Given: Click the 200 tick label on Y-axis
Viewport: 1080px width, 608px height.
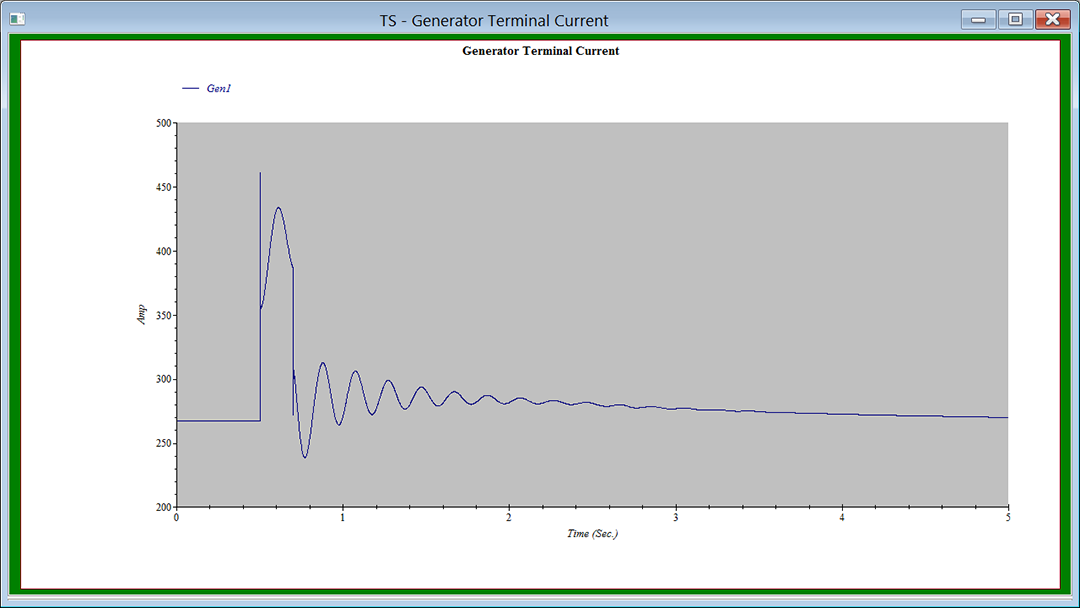Looking at the screenshot, I should coord(163,508).
